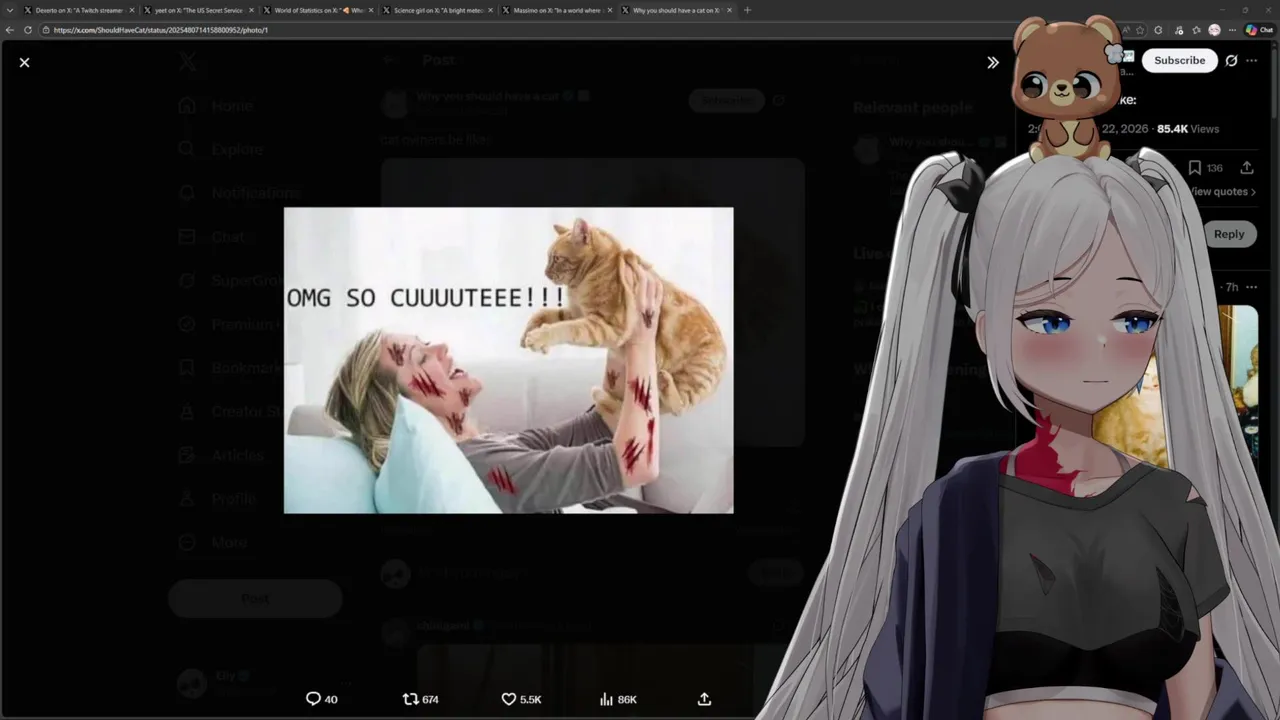The image size is (1280, 720).
Task: View site info lock icon
Action: tap(46, 30)
